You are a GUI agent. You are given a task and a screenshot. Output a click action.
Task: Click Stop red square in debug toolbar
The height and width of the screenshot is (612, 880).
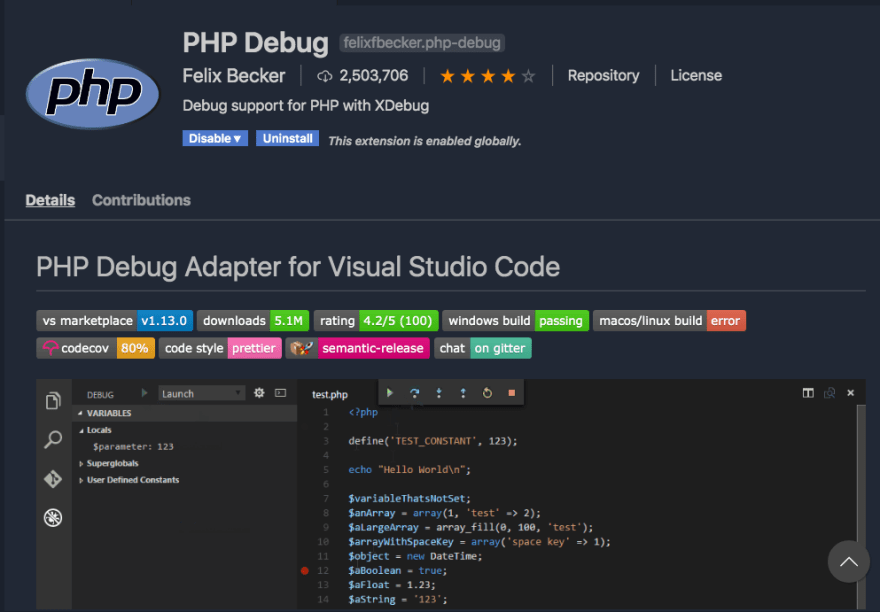pyautogui.click(x=511, y=393)
